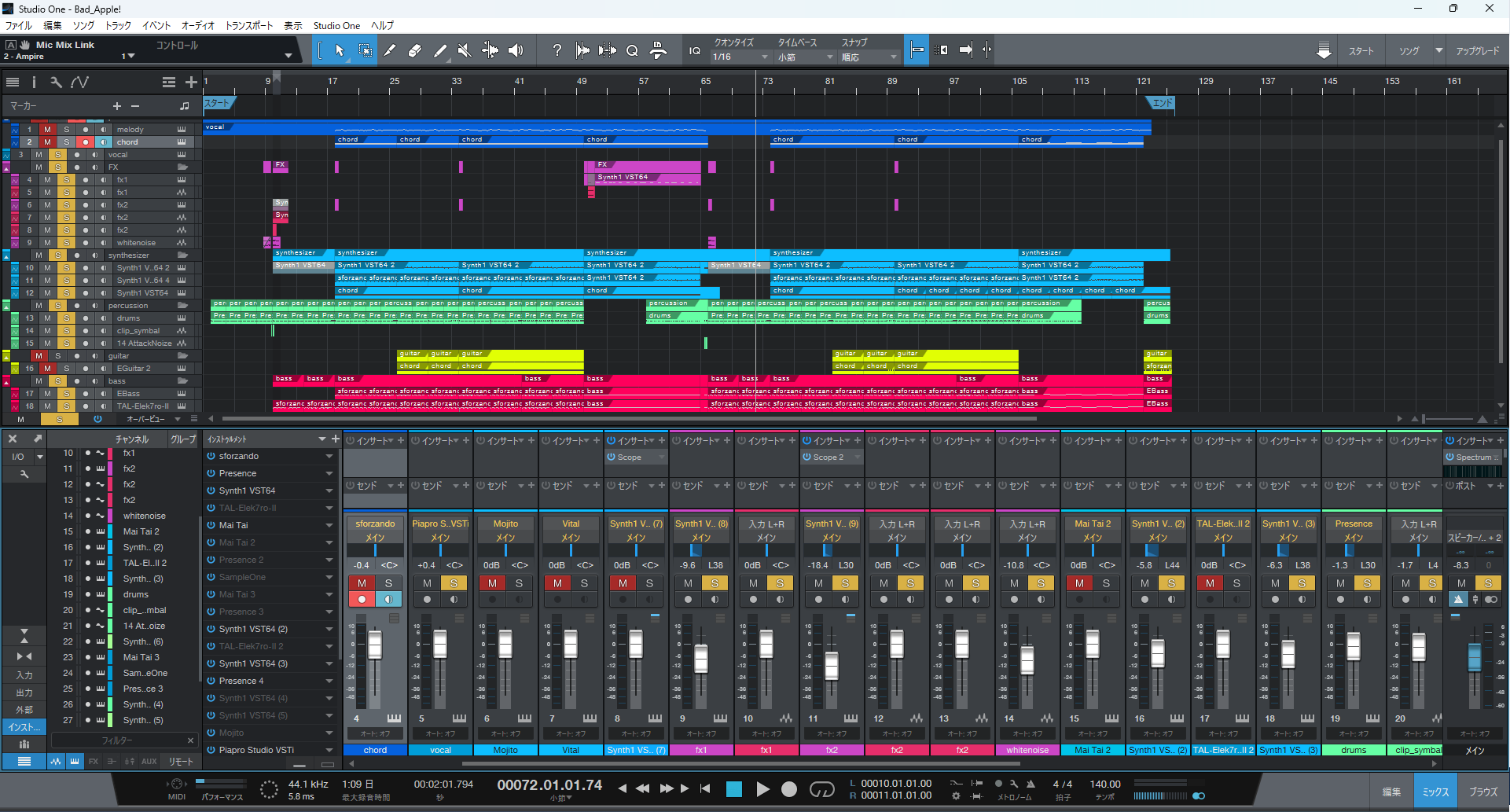The height and width of the screenshot is (812, 1510).
Task: Click the main output volume fader
Action: tap(1475, 656)
